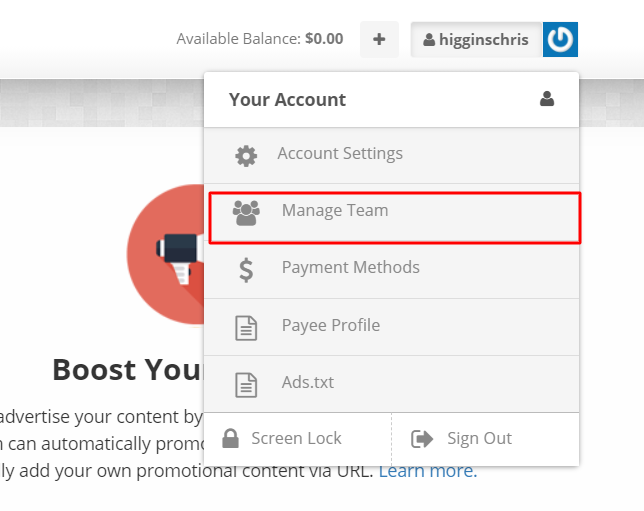
Task: Click the Sign Out arrow icon
Action: (x=422, y=439)
